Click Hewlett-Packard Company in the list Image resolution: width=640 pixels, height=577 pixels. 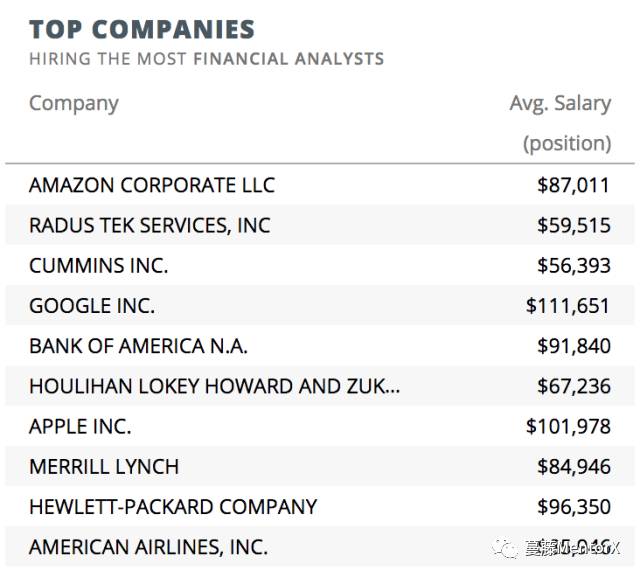173,507
